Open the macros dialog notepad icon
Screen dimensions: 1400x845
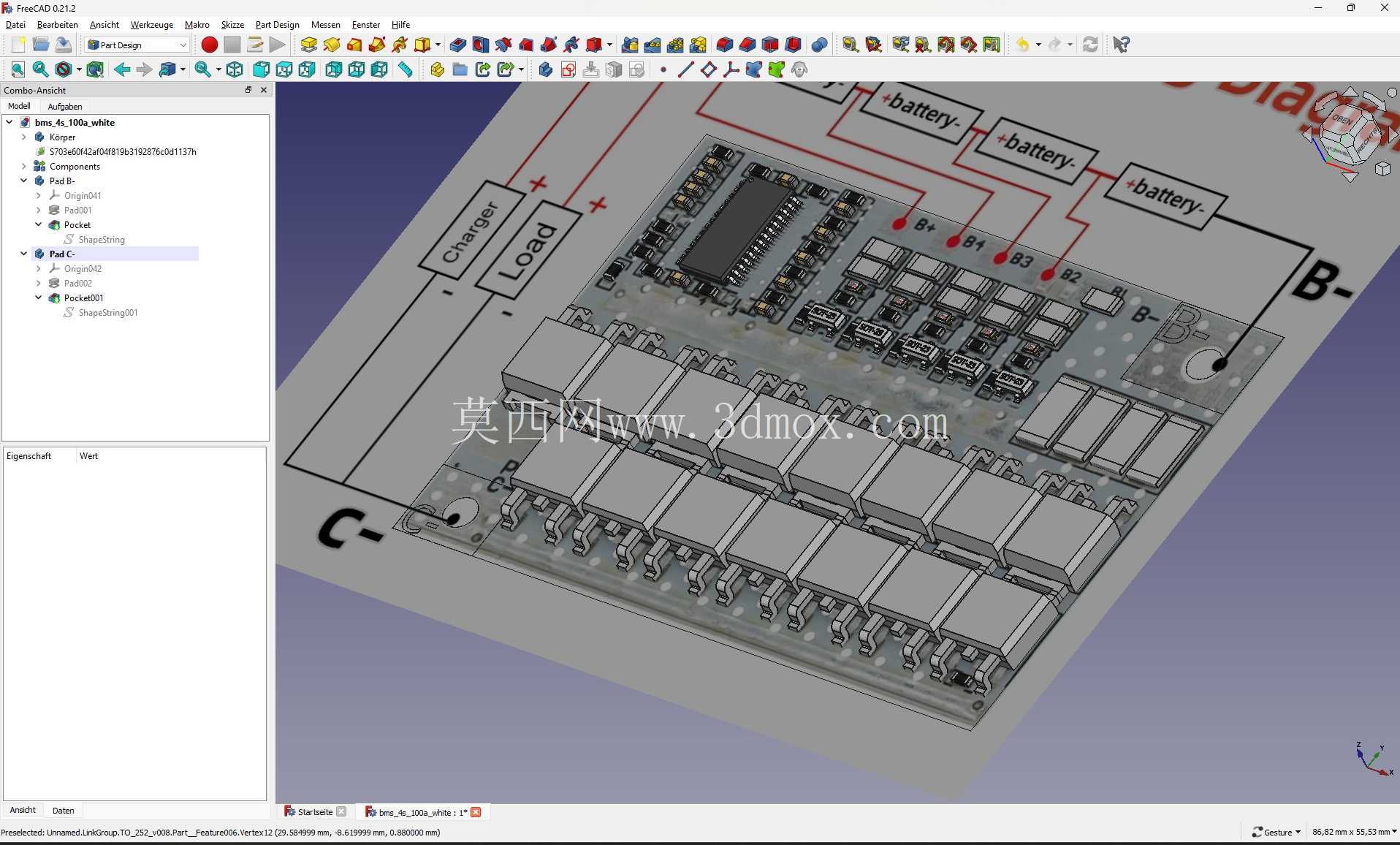tap(254, 45)
